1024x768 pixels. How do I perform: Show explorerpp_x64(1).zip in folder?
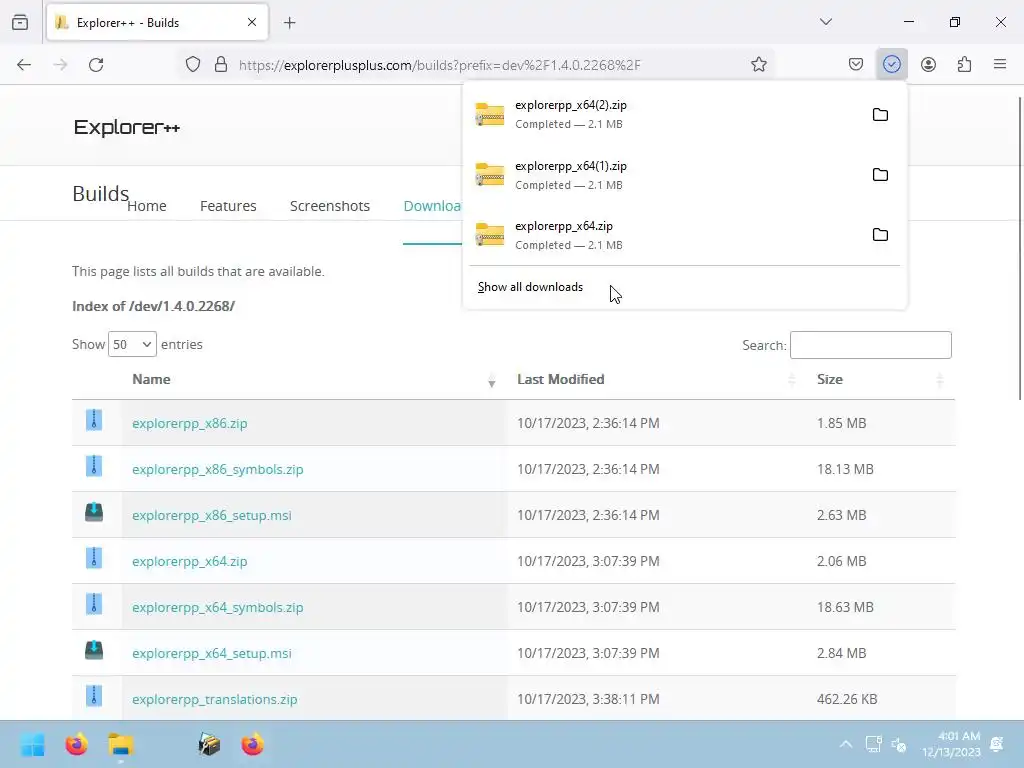pyautogui.click(x=880, y=175)
